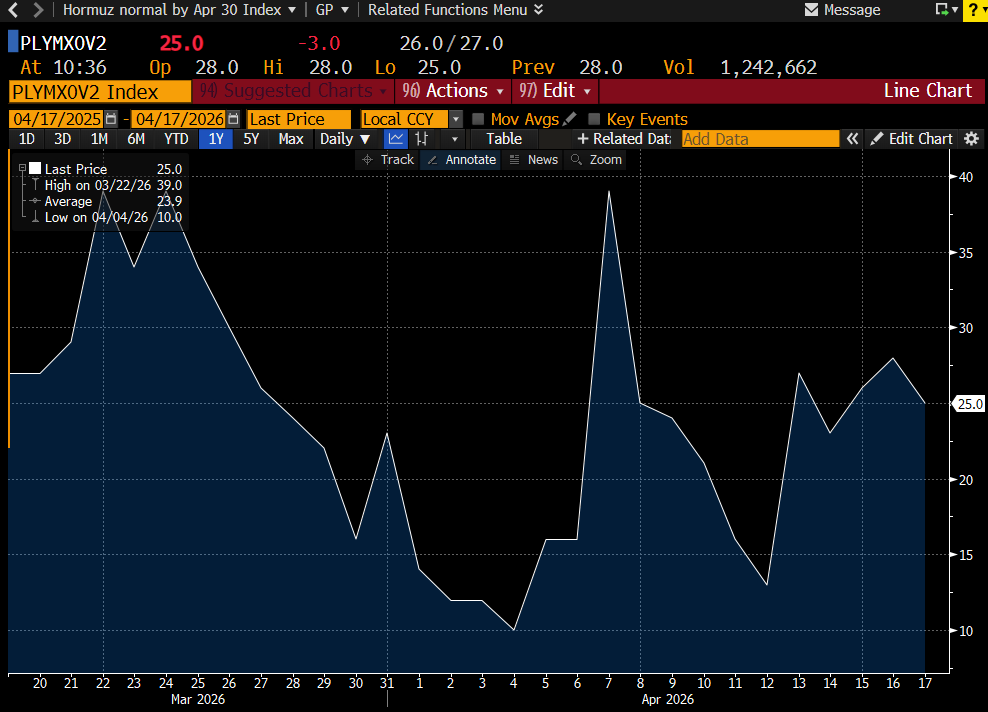This screenshot has width=988, height=712.
Task: Activate the Annotate tool
Action: pos(461,160)
